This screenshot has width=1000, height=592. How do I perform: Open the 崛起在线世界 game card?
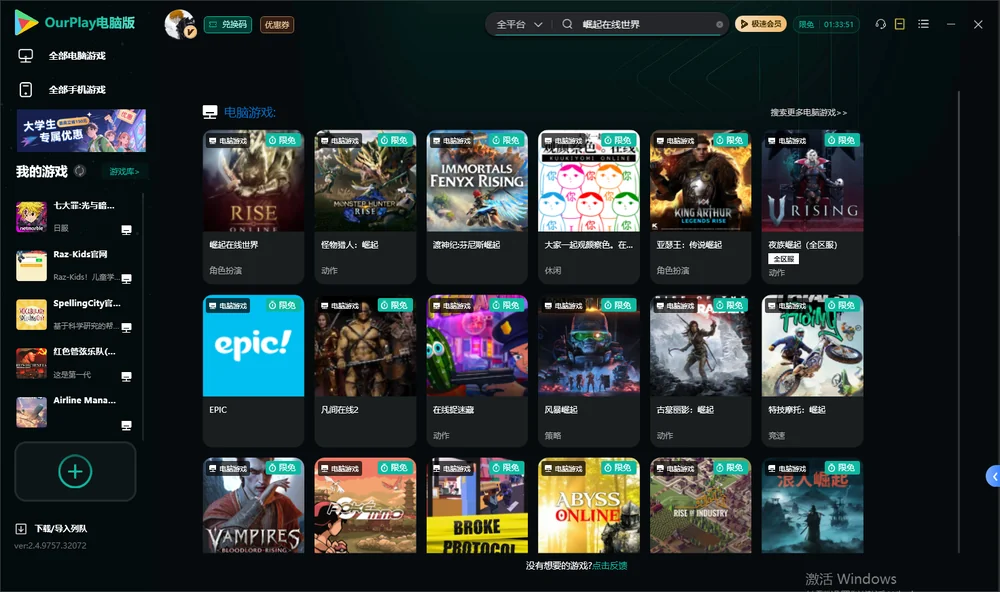point(253,207)
